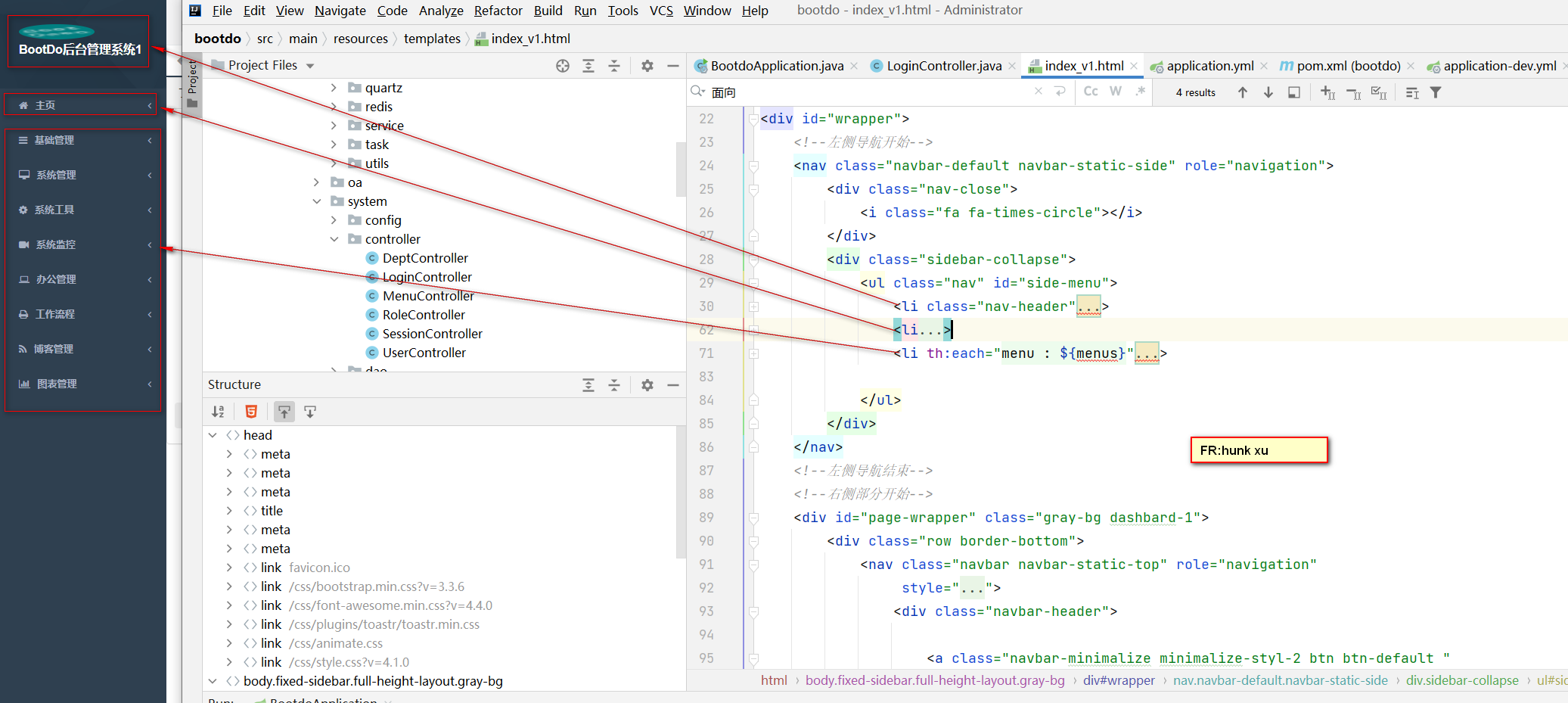This screenshot has width=1568, height=703.
Task: Go to next search occurrence arrow
Action: (1268, 92)
